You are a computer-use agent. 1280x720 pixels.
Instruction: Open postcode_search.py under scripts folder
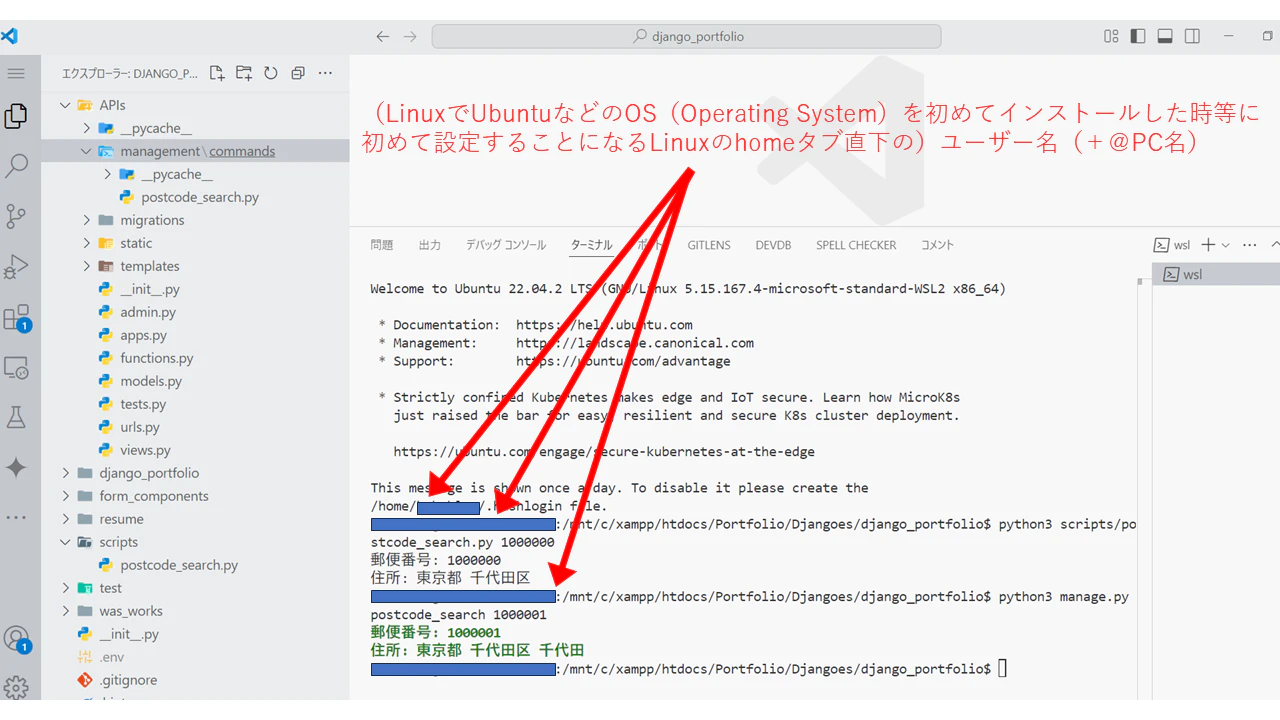click(x=179, y=565)
